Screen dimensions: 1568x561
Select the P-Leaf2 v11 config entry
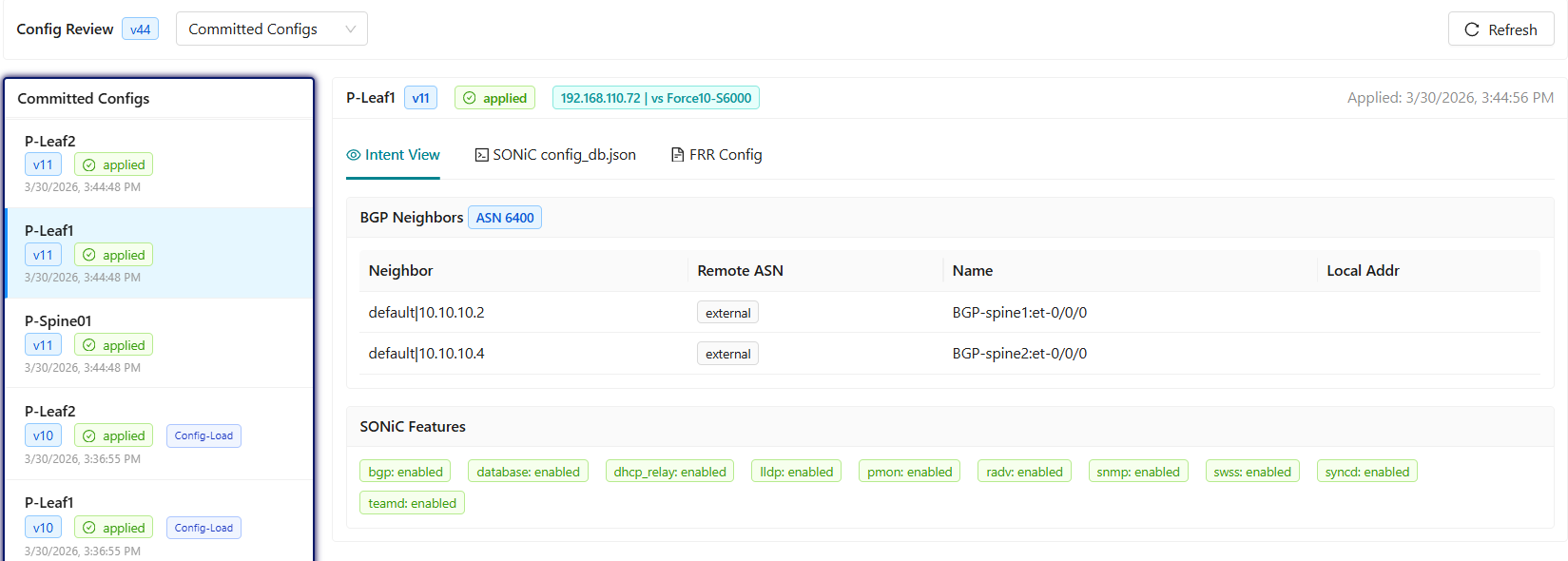coord(159,163)
